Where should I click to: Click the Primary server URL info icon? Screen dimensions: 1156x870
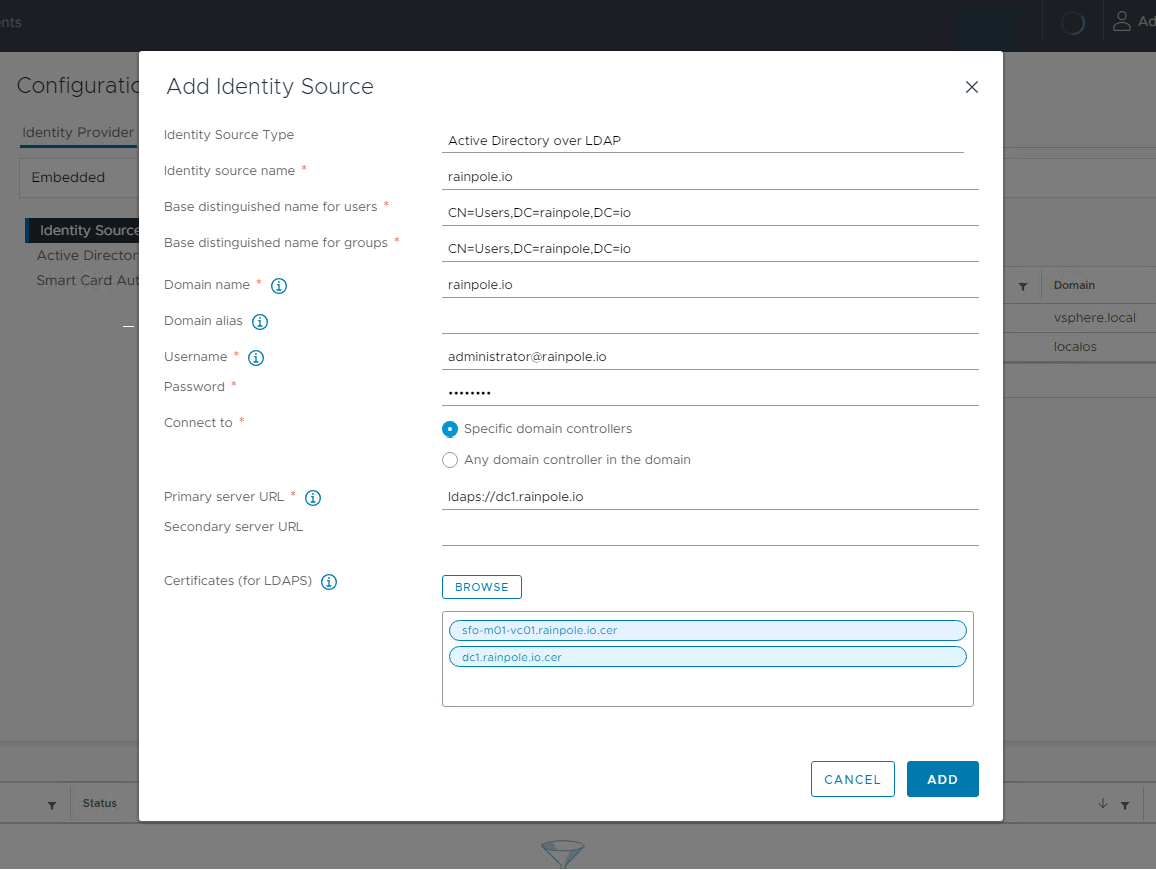tap(312, 497)
